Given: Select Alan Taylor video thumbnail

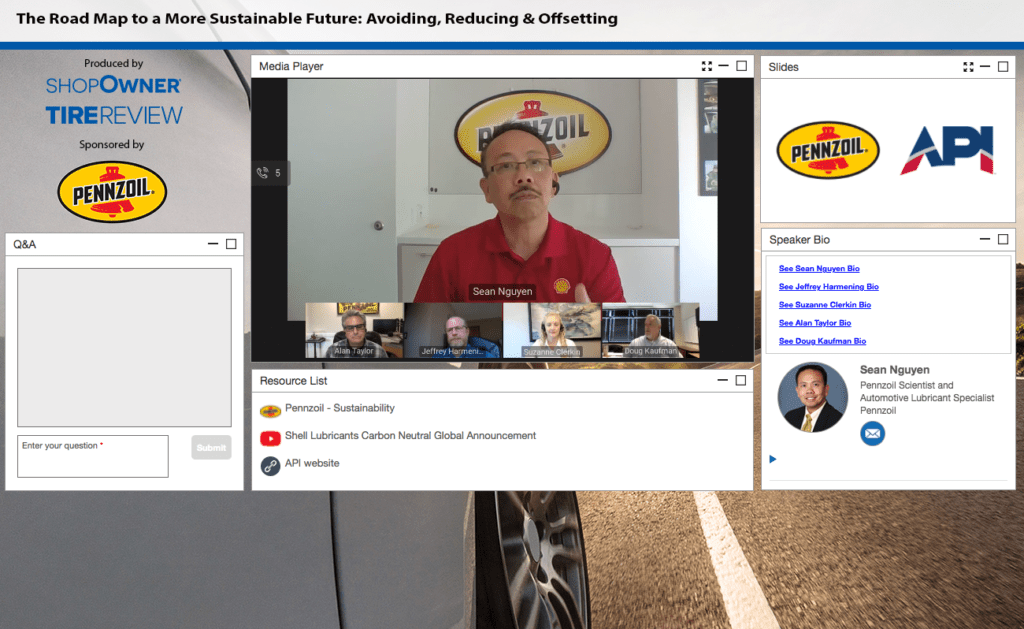Looking at the screenshot, I should tap(355, 330).
